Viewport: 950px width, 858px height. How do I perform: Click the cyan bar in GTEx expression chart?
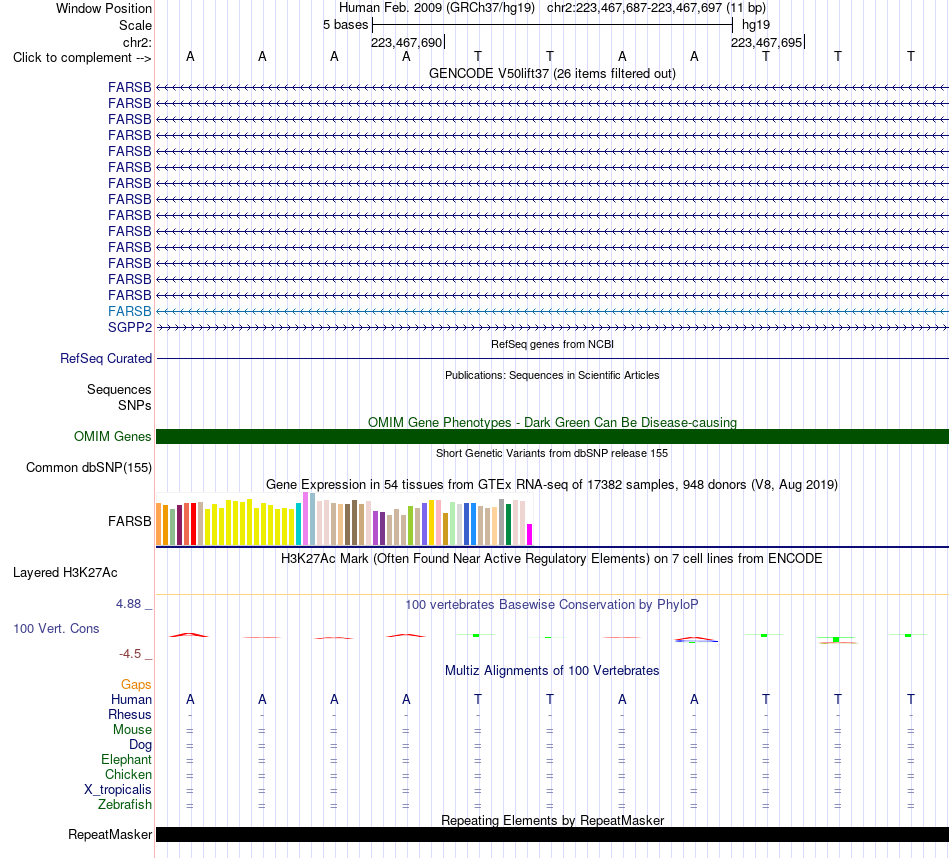pyautogui.click(x=299, y=524)
